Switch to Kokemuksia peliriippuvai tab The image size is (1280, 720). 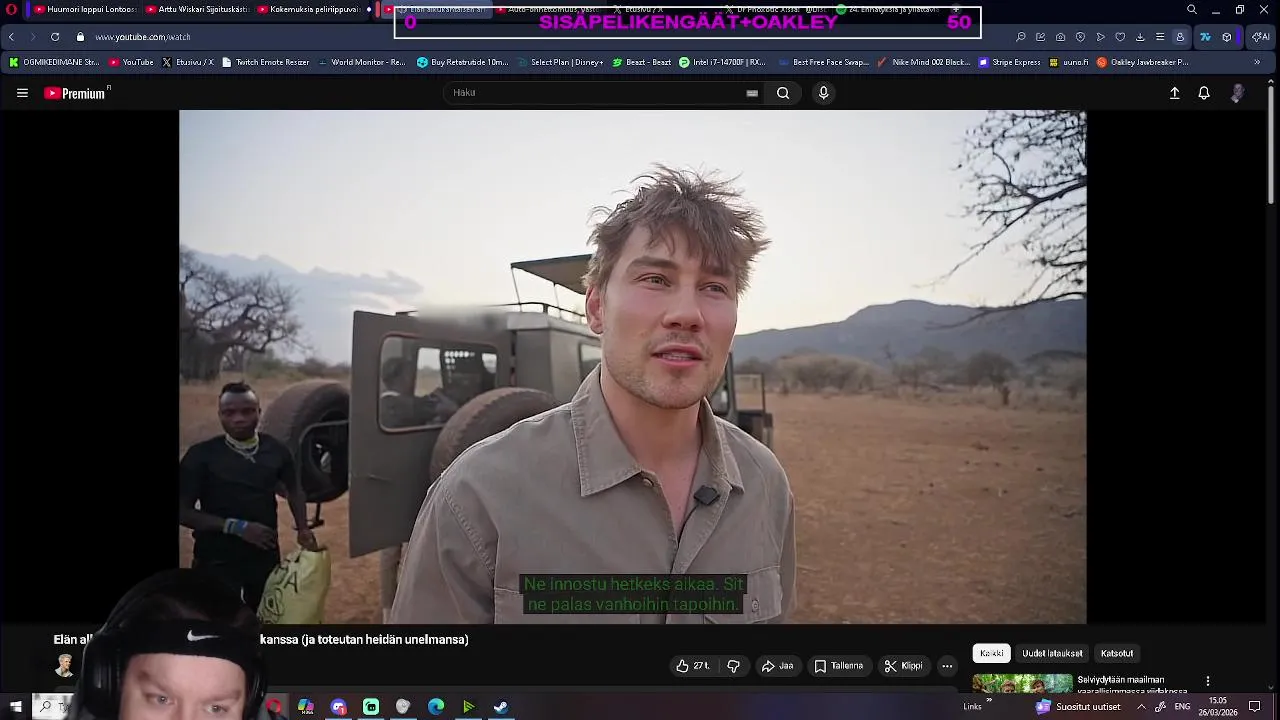click(x=307, y=9)
